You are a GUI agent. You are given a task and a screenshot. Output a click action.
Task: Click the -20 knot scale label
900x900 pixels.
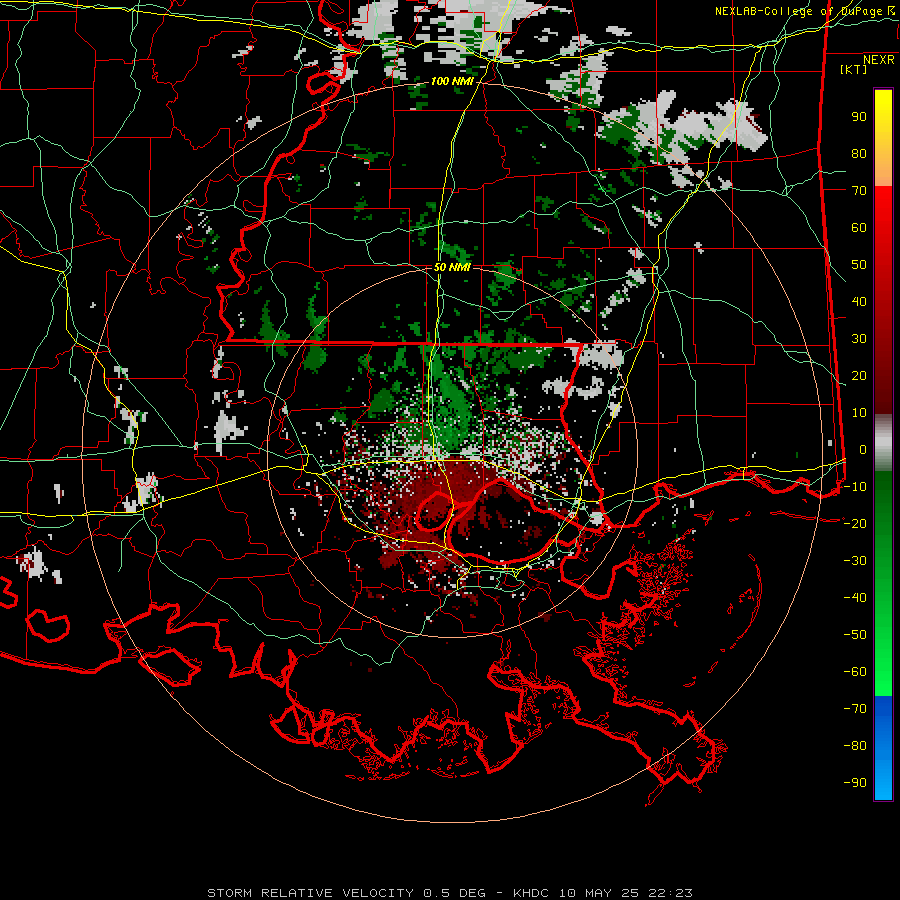point(855,523)
